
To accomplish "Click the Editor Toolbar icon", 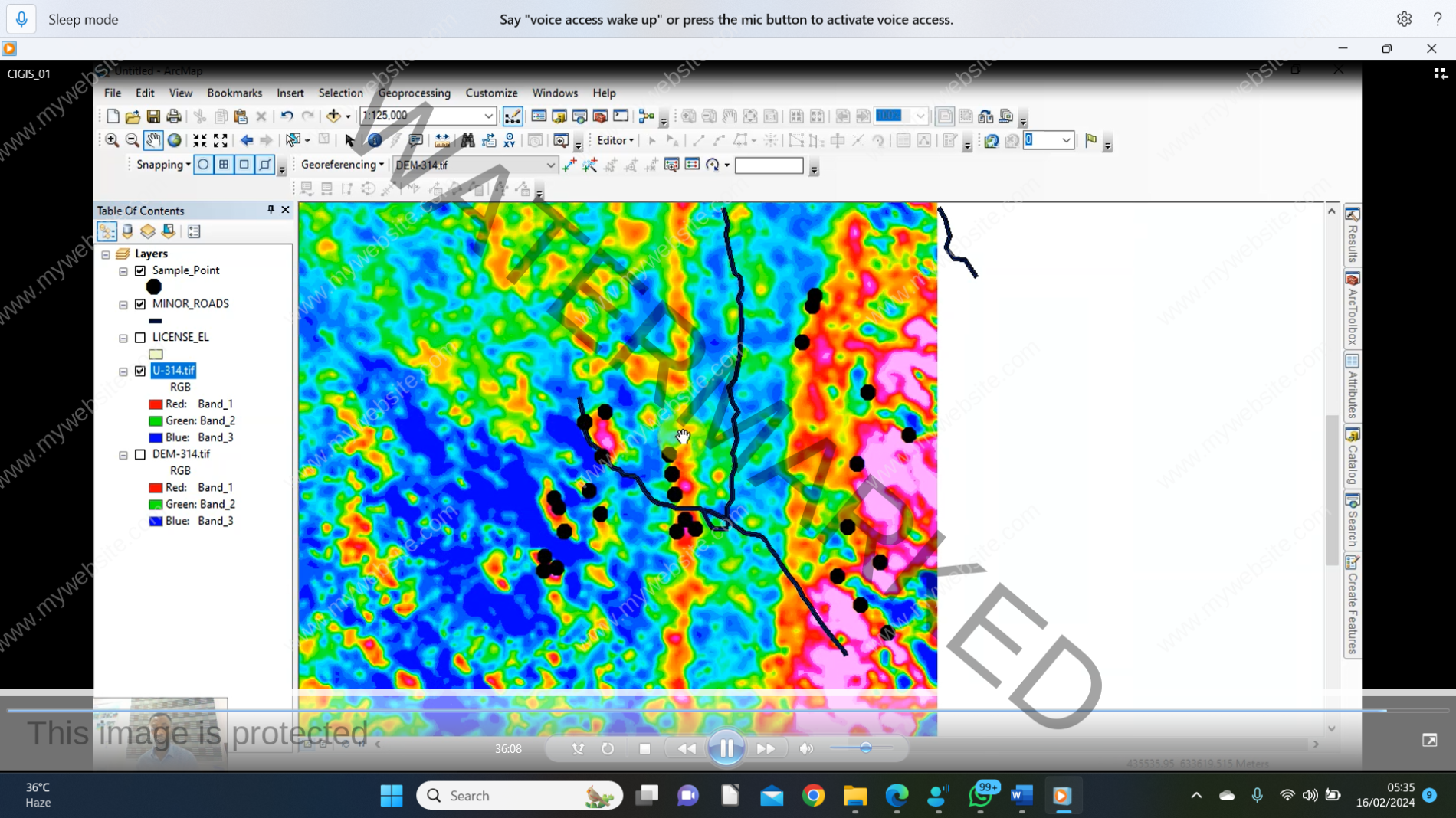I will tap(513, 116).
